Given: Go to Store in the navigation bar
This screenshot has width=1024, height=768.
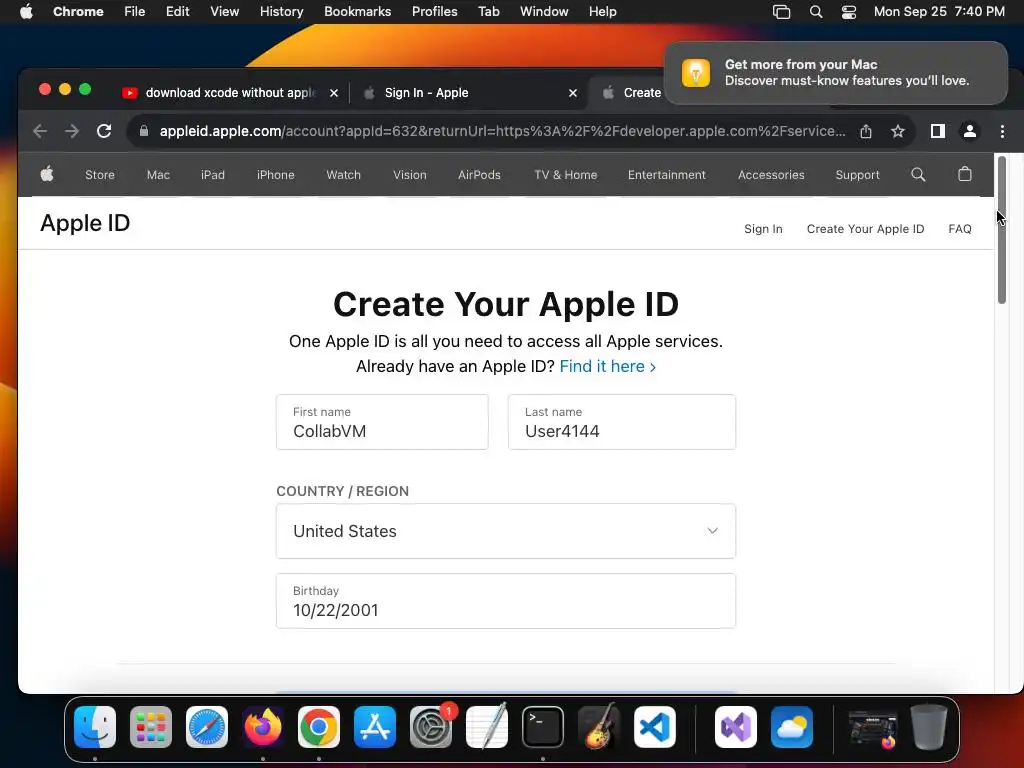Looking at the screenshot, I should tap(100, 174).
